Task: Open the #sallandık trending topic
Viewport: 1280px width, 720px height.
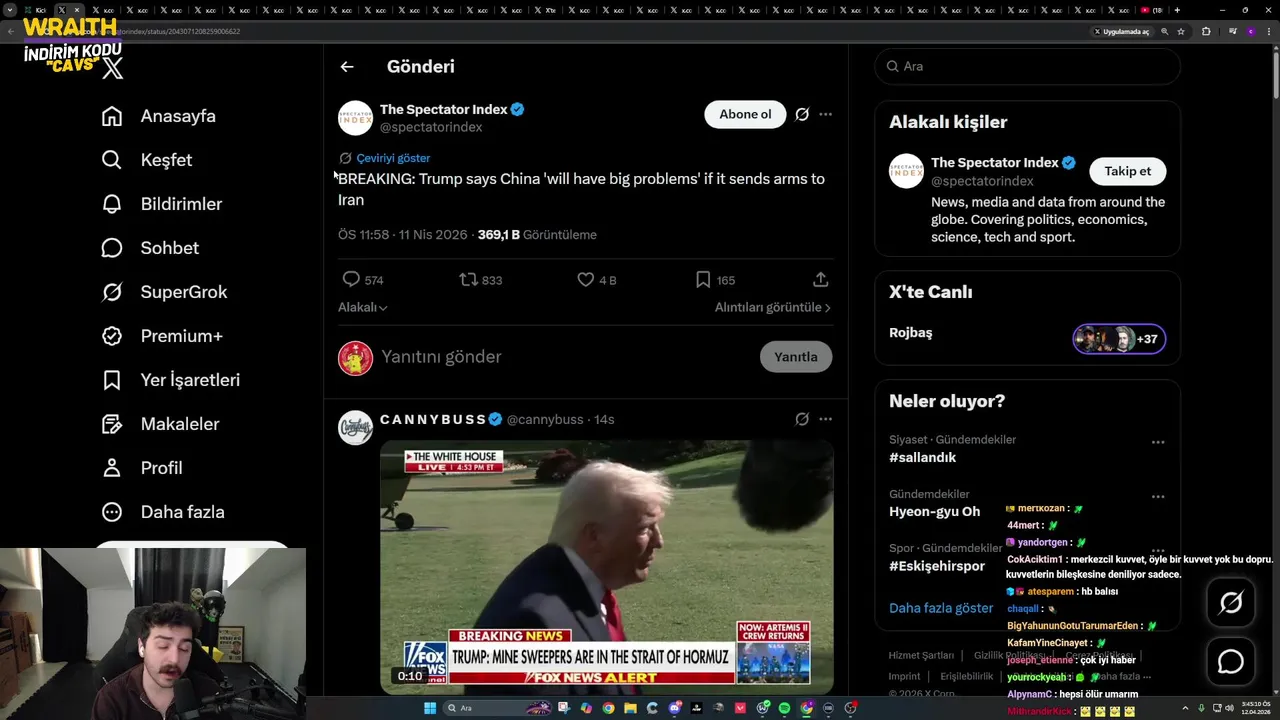Action: tap(923, 457)
